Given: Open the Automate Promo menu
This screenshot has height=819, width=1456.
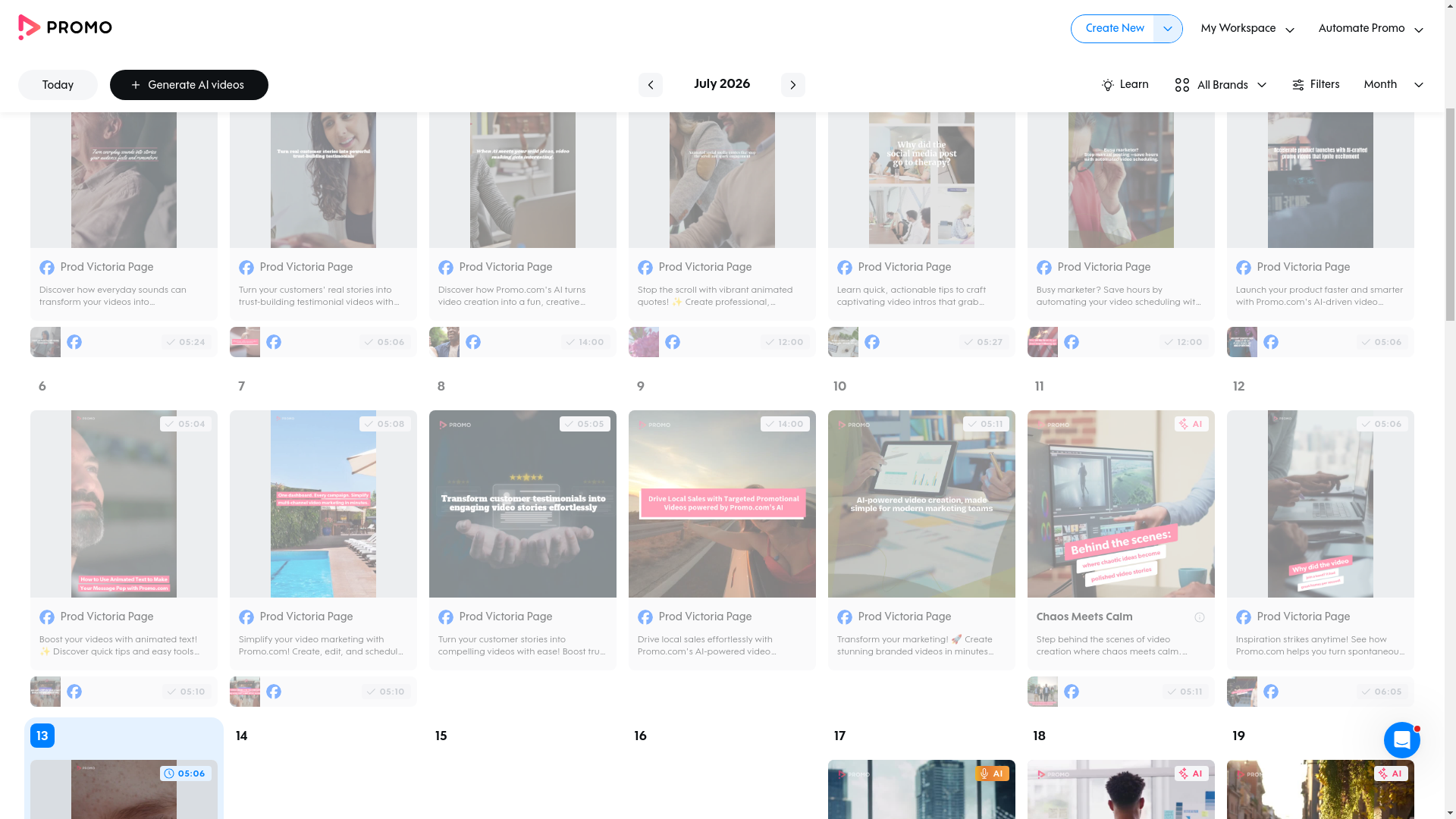Looking at the screenshot, I should point(1370,29).
